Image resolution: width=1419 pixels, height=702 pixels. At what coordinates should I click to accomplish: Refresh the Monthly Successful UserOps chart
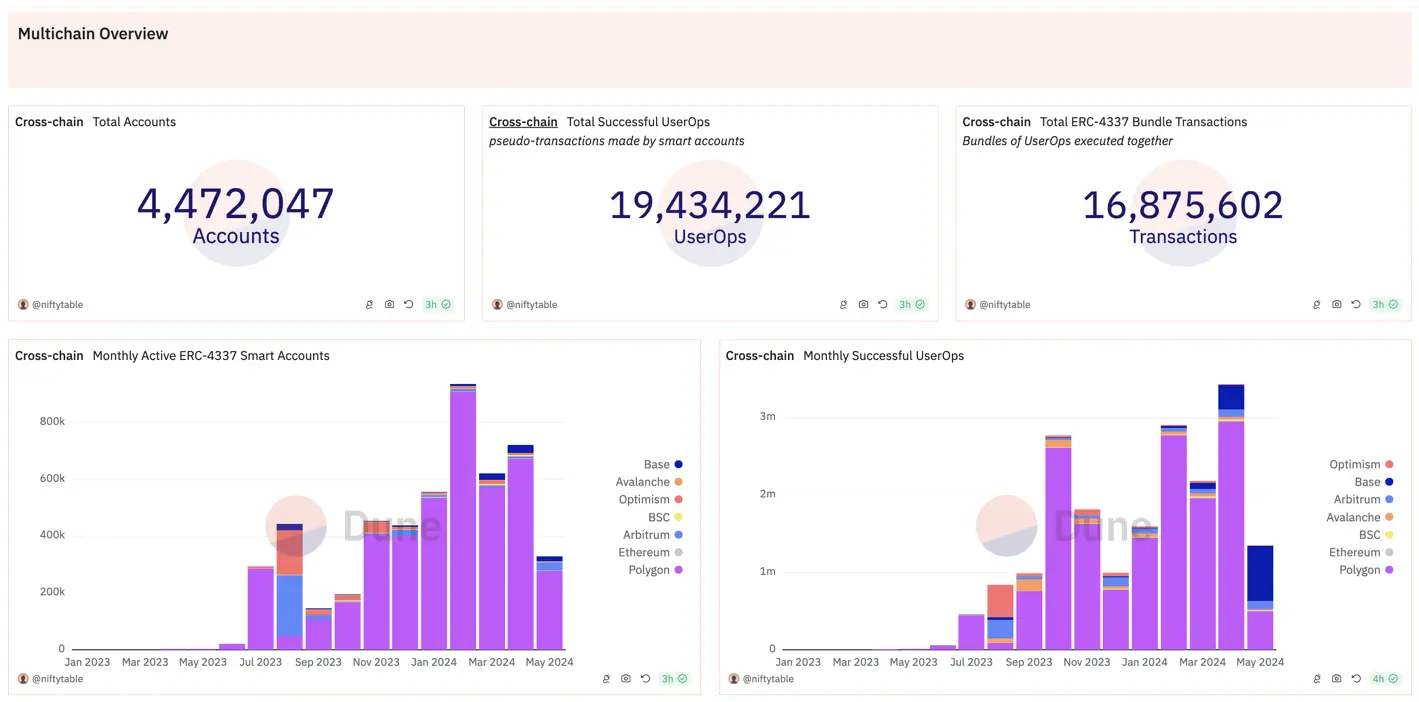pyautogui.click(x=1356, y=679)
